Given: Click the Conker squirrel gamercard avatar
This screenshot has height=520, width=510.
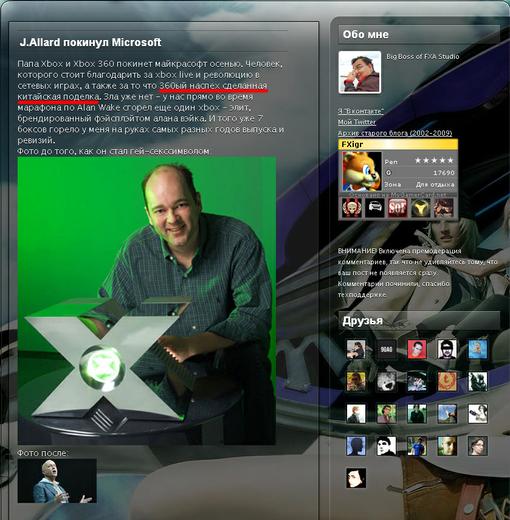Looking at the screenshot, I should (362, 171).
